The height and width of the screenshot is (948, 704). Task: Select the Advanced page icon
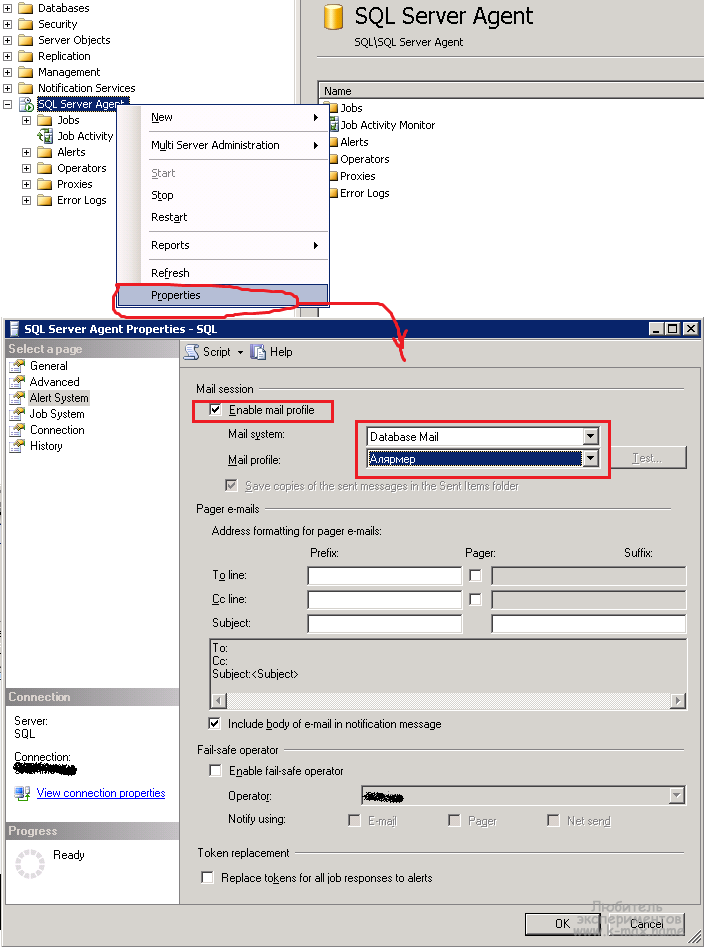point(17,382)
